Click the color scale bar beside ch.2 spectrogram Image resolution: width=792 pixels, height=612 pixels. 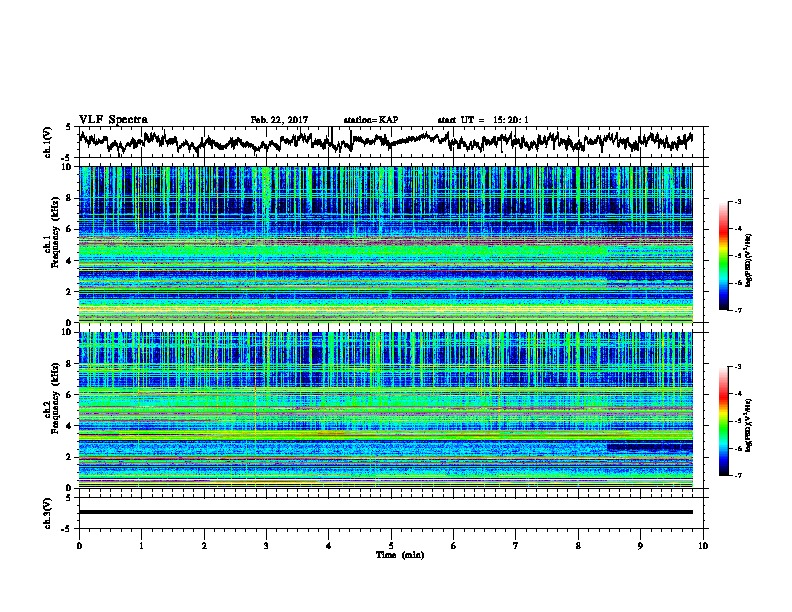click(x=723, y=421)
